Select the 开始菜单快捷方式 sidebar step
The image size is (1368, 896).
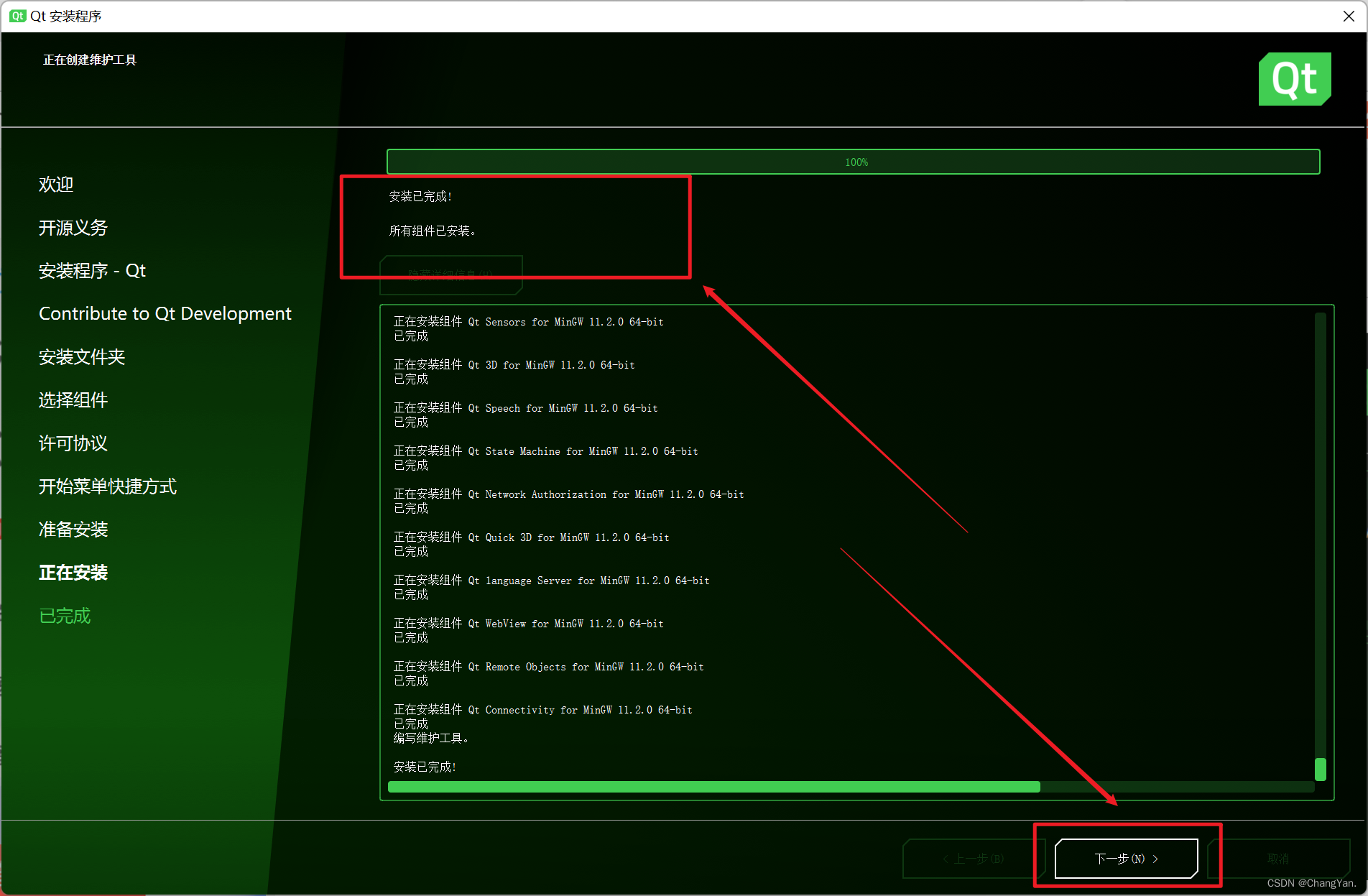click(108, 486)
